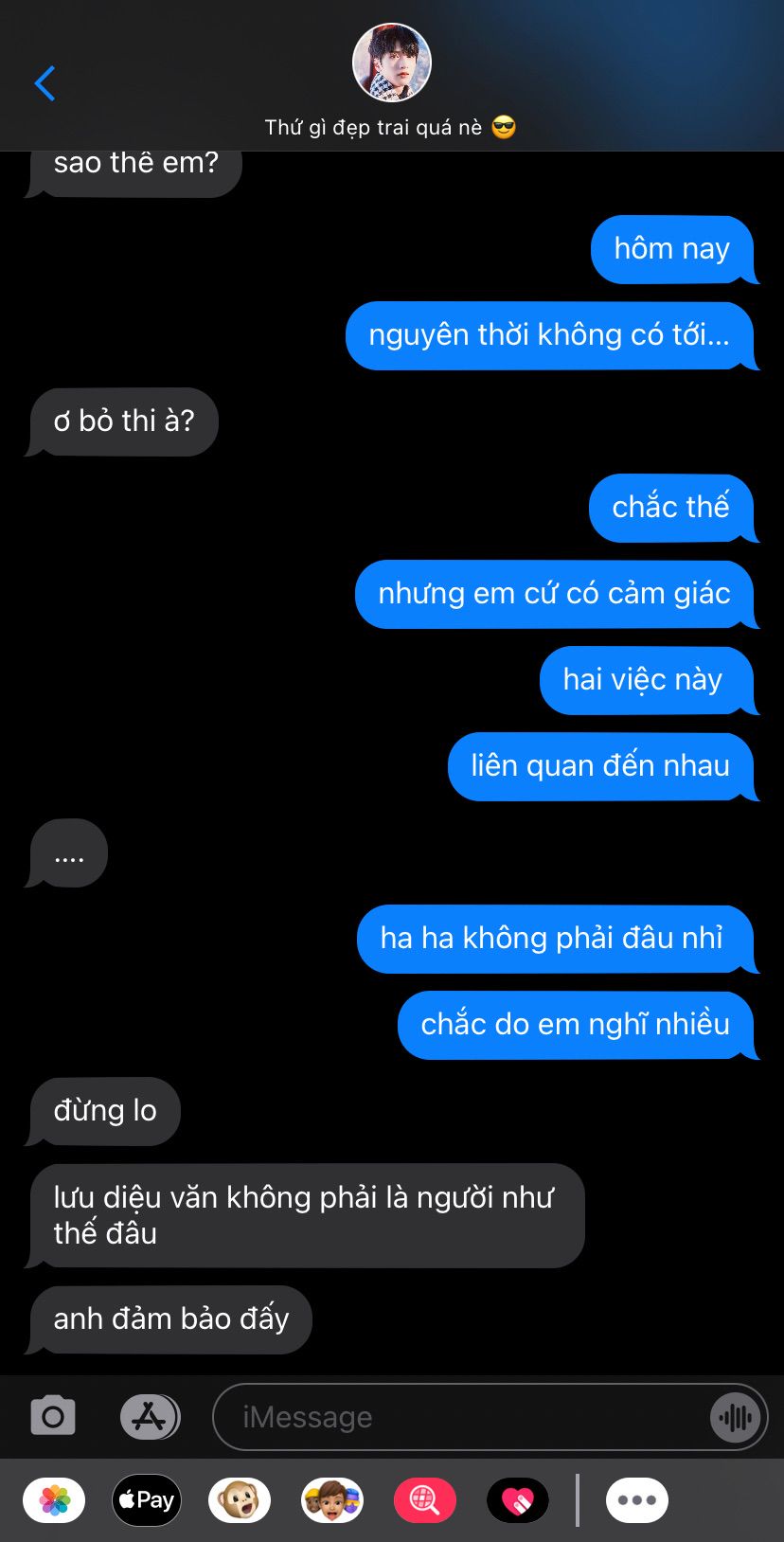This screenshot has height=1542, width=784.
Task: Tap the contact profile picture
Action: click(x=392, y=63)
